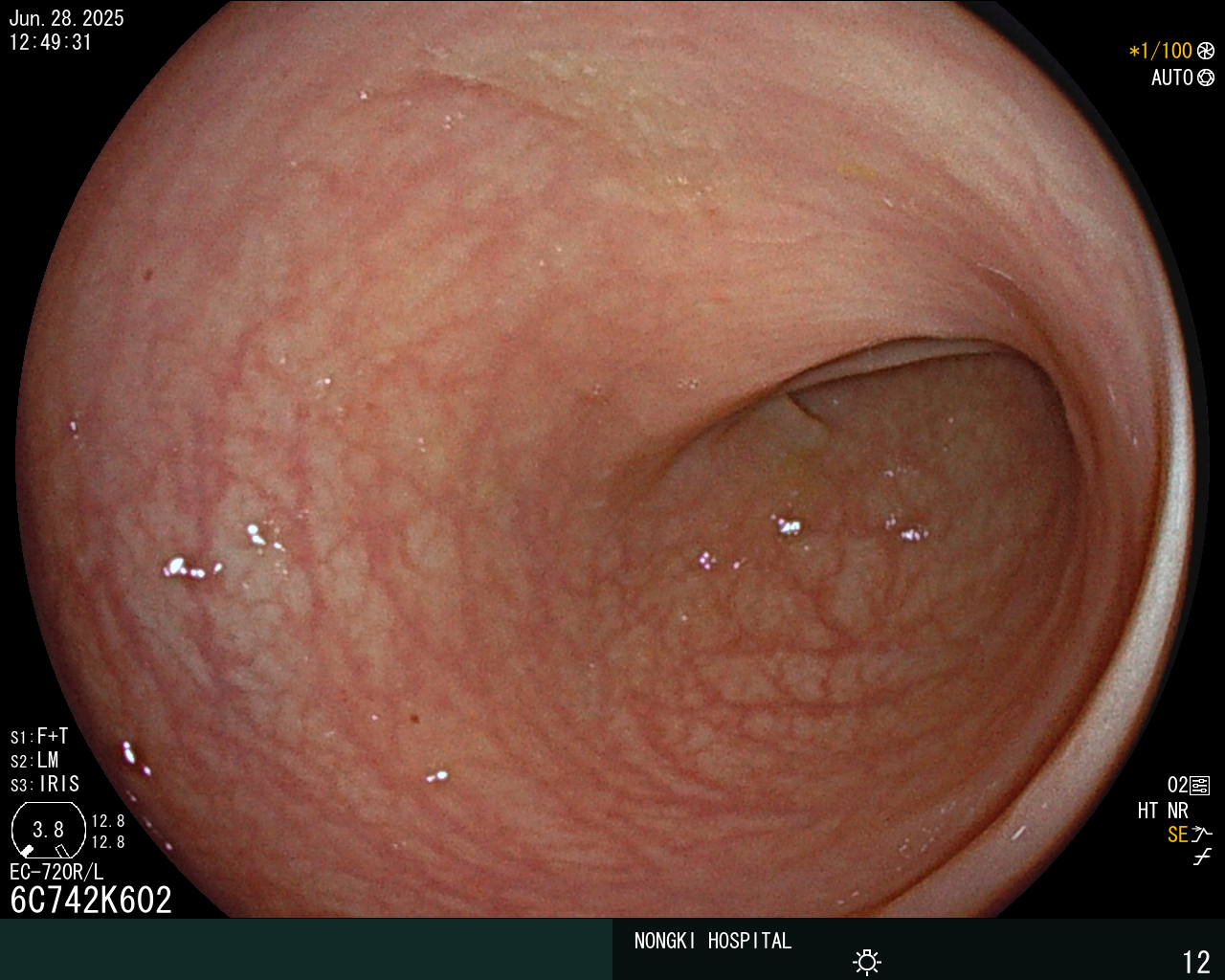The image size is (1225, 980).
Task: Click the sliders preset icon beside 02
Action: pos(1200,786)
